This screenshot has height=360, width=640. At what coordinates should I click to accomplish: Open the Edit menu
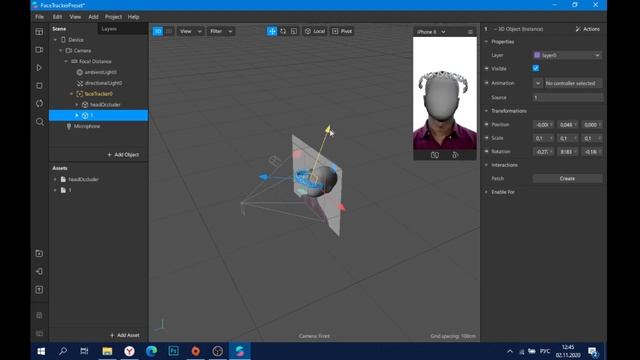click(x=57, y=17)
